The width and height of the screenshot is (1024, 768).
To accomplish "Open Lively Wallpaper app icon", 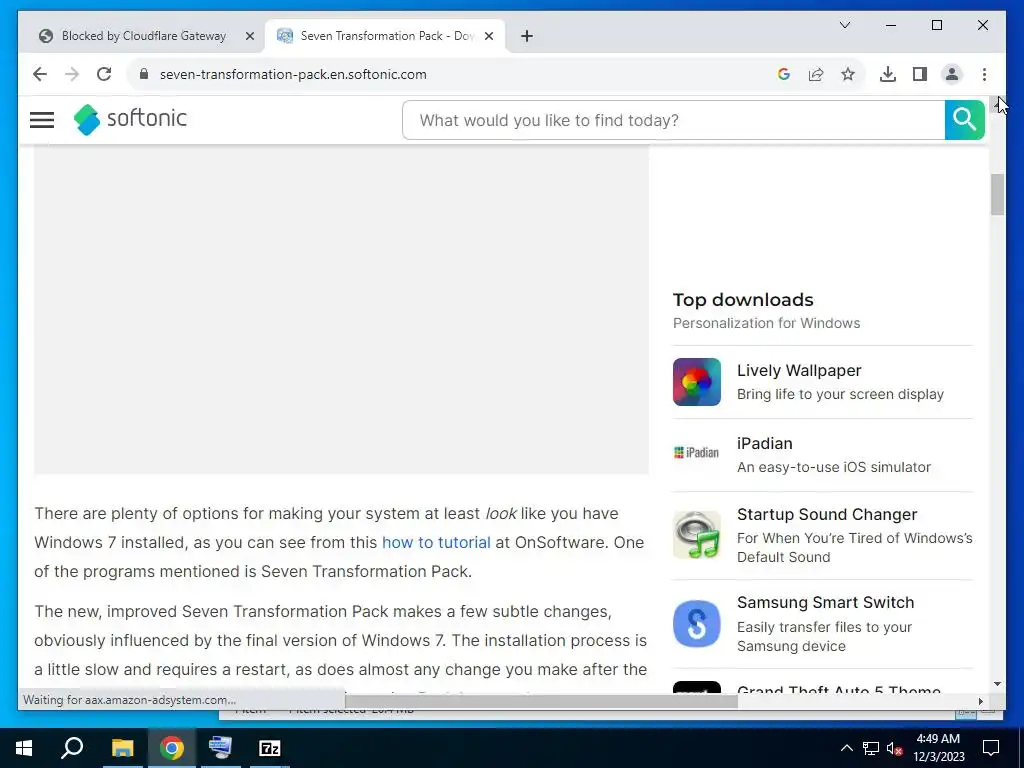I will tap(697, 382).
